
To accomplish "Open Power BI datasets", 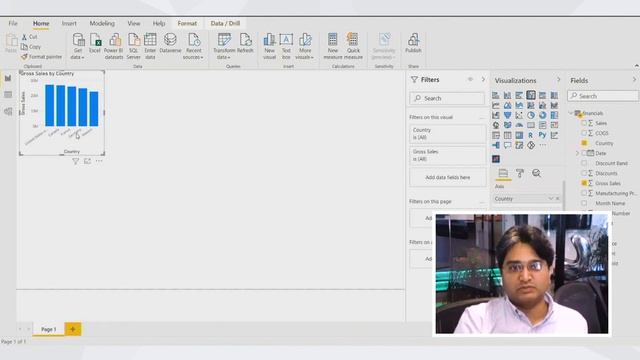I will [114, 46].
